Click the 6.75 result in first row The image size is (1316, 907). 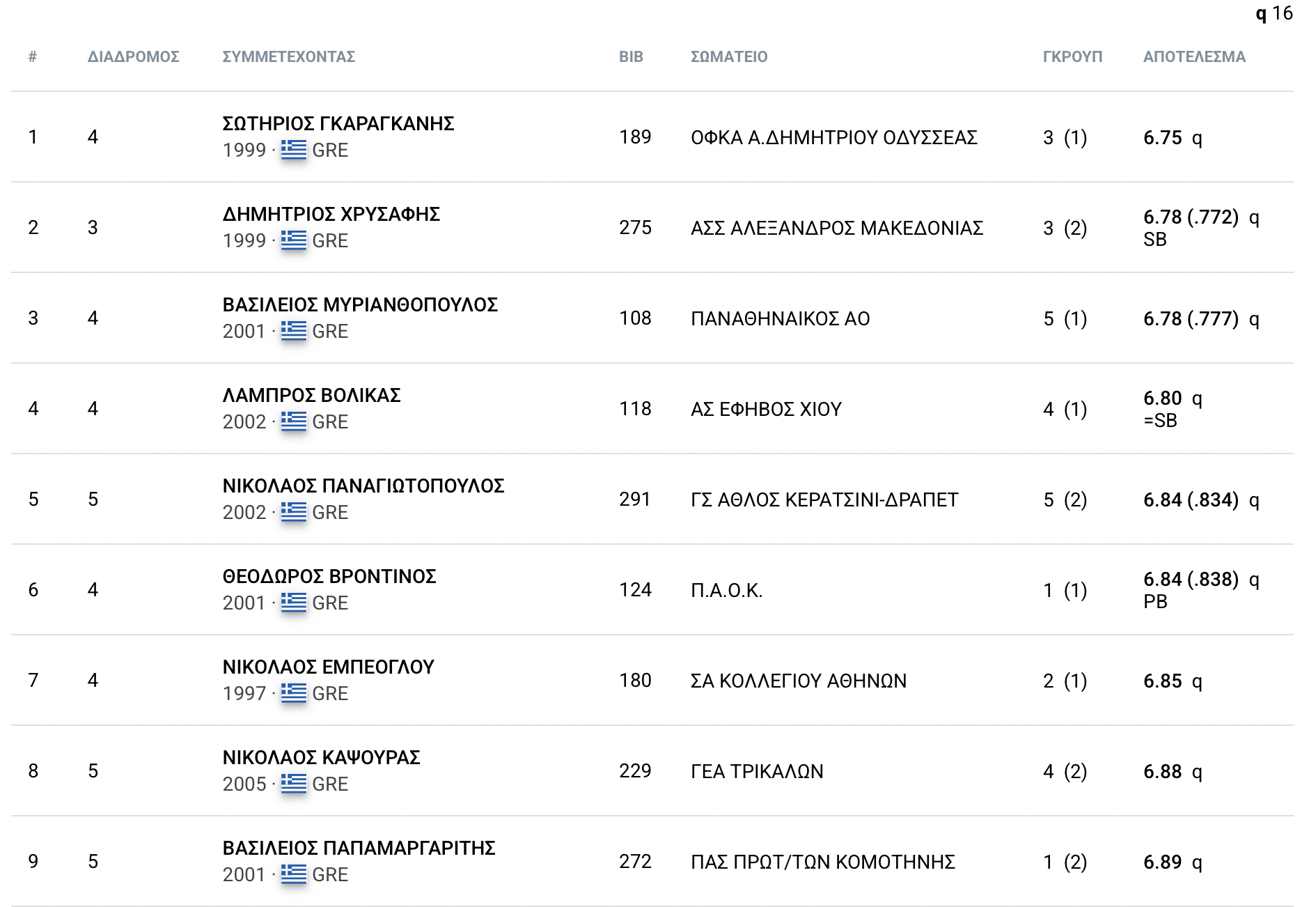click(x=1163, y=137)
